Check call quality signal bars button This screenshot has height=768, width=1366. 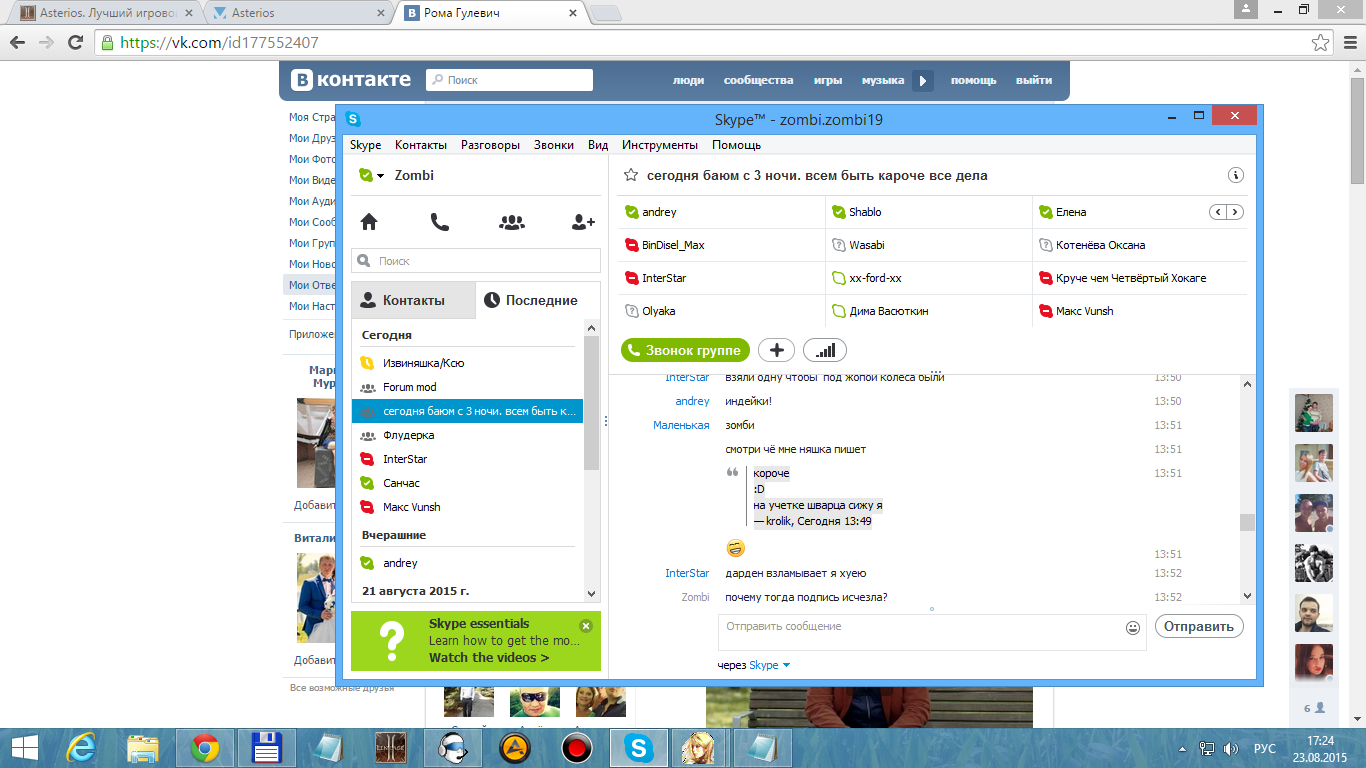[825, 350]
